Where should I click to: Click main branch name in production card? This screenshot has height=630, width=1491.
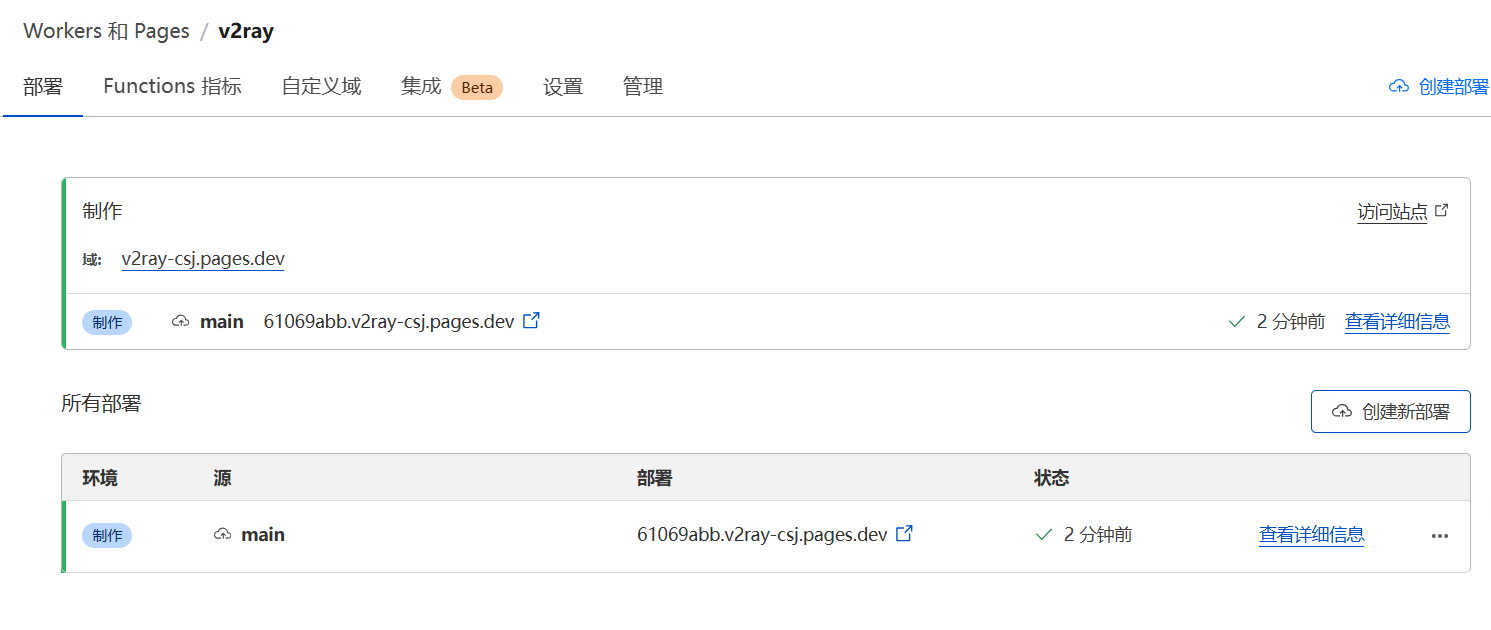point(222,322)
